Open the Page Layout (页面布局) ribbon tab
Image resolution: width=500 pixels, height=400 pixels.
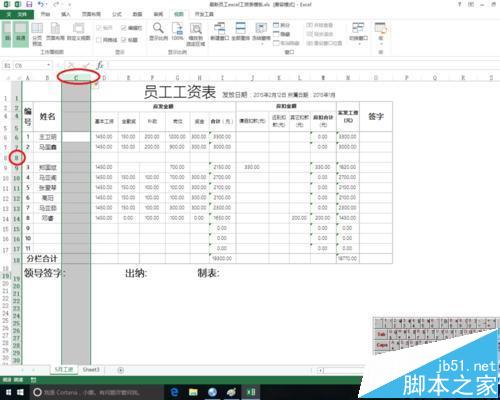click(x=91, y=14)
